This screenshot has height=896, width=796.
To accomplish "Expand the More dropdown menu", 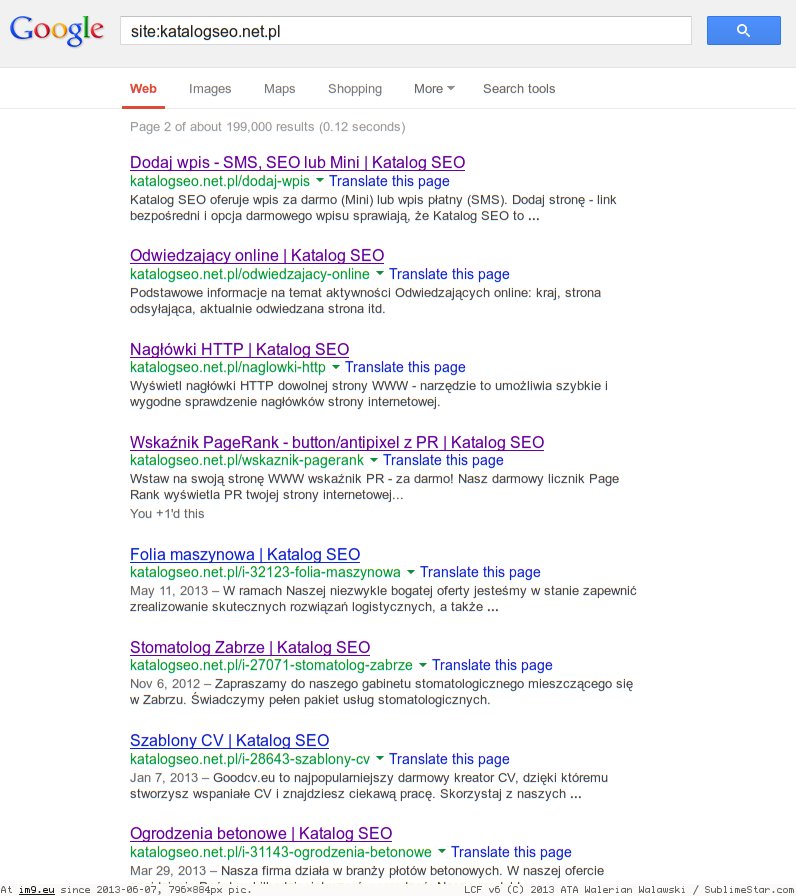I will pyautogui.click(x=434, y=89).
